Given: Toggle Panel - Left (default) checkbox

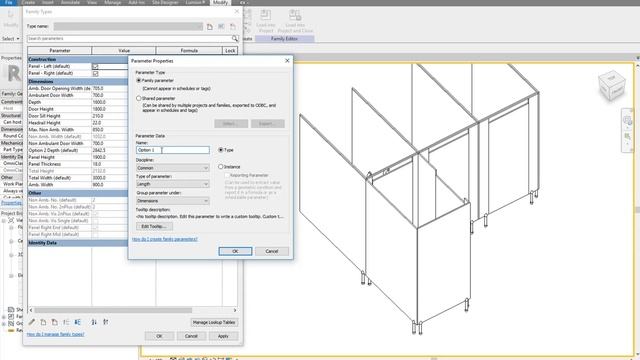Looking at the screenshot, I should tap(96, 66).
